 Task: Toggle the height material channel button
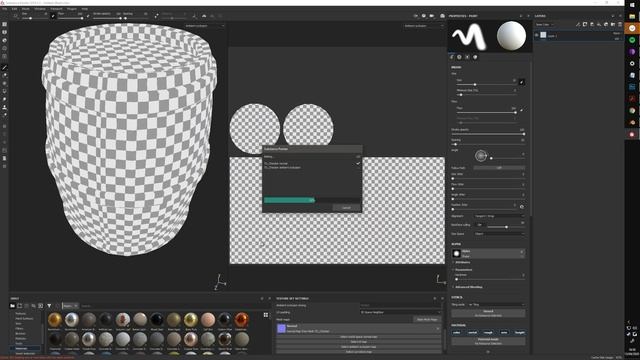(520, 333)
